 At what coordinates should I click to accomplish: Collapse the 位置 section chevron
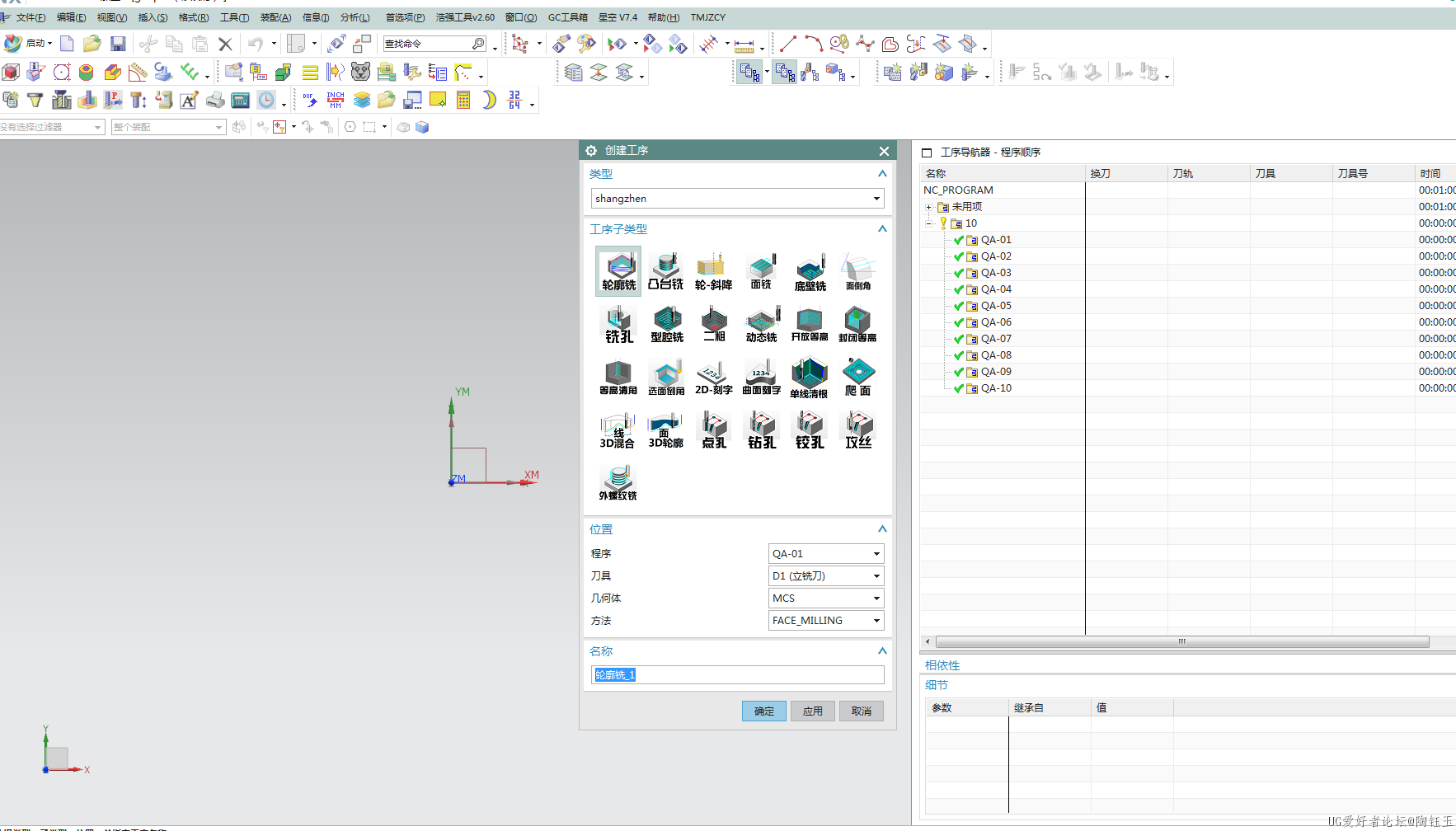(x=882, y=529)
